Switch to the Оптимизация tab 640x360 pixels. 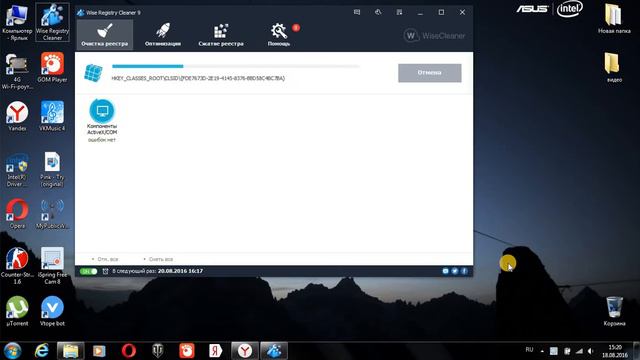(163, 35)
